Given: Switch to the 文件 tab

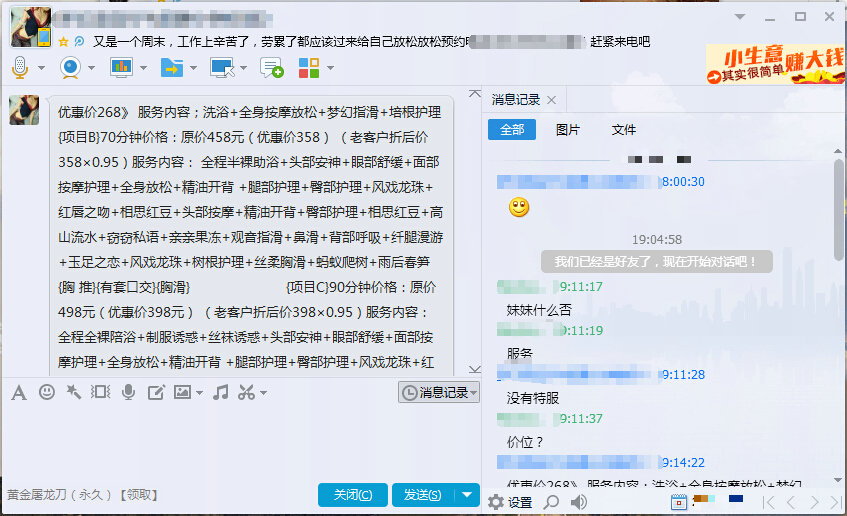Looking at the screenshot, I should 623,130.
